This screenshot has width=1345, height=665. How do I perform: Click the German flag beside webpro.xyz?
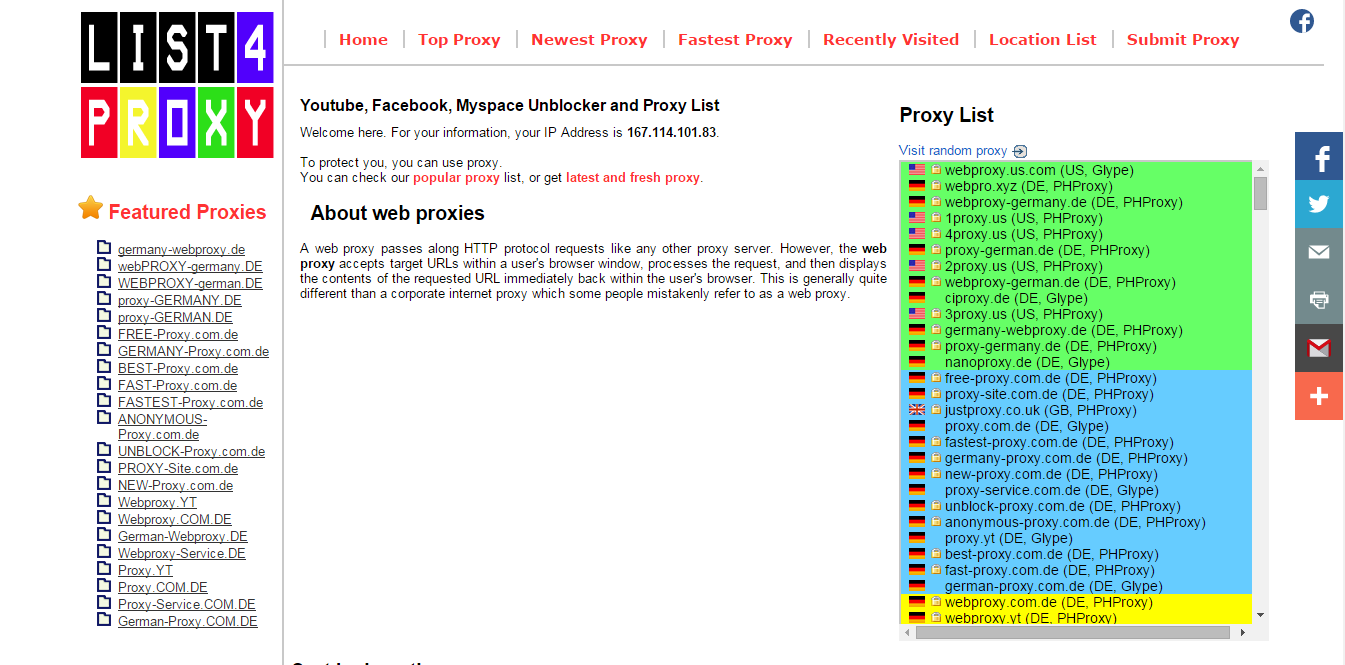tap(917, 186)
